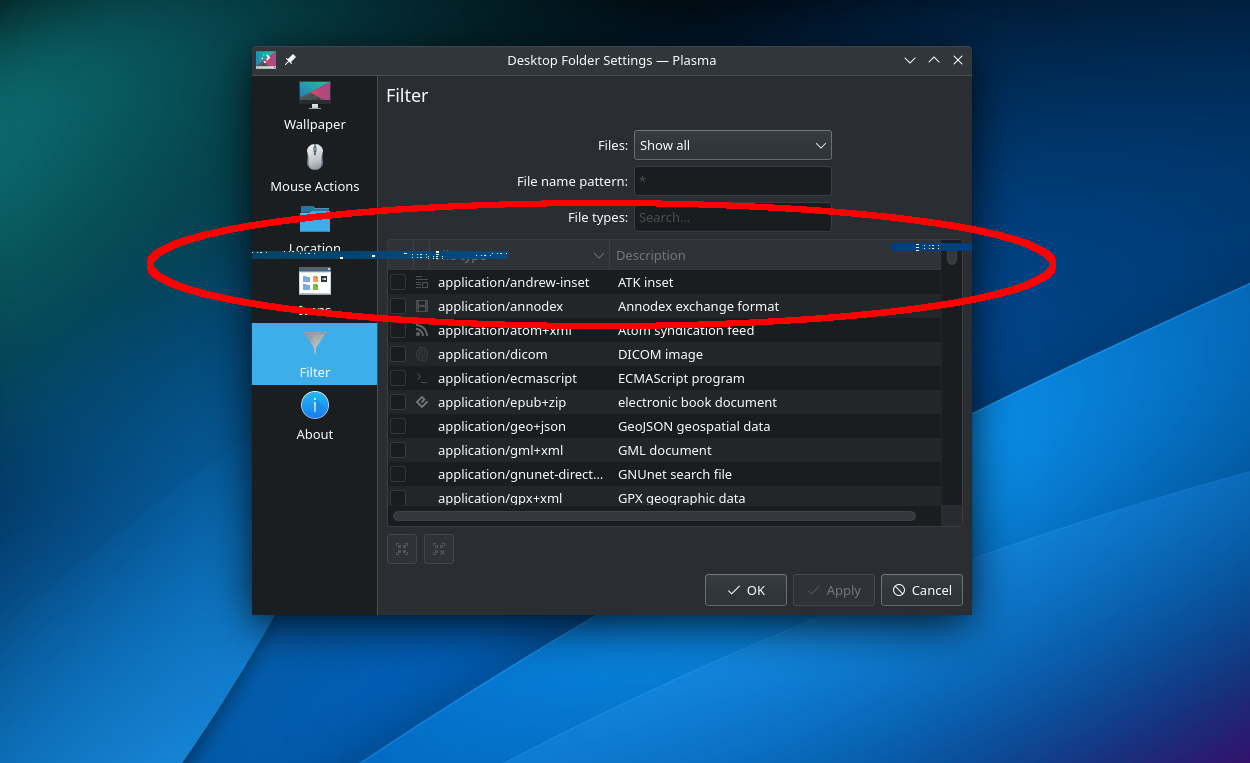Select 'application/geo+json' text
The image size is (1250, 763).
pos(502,426)
